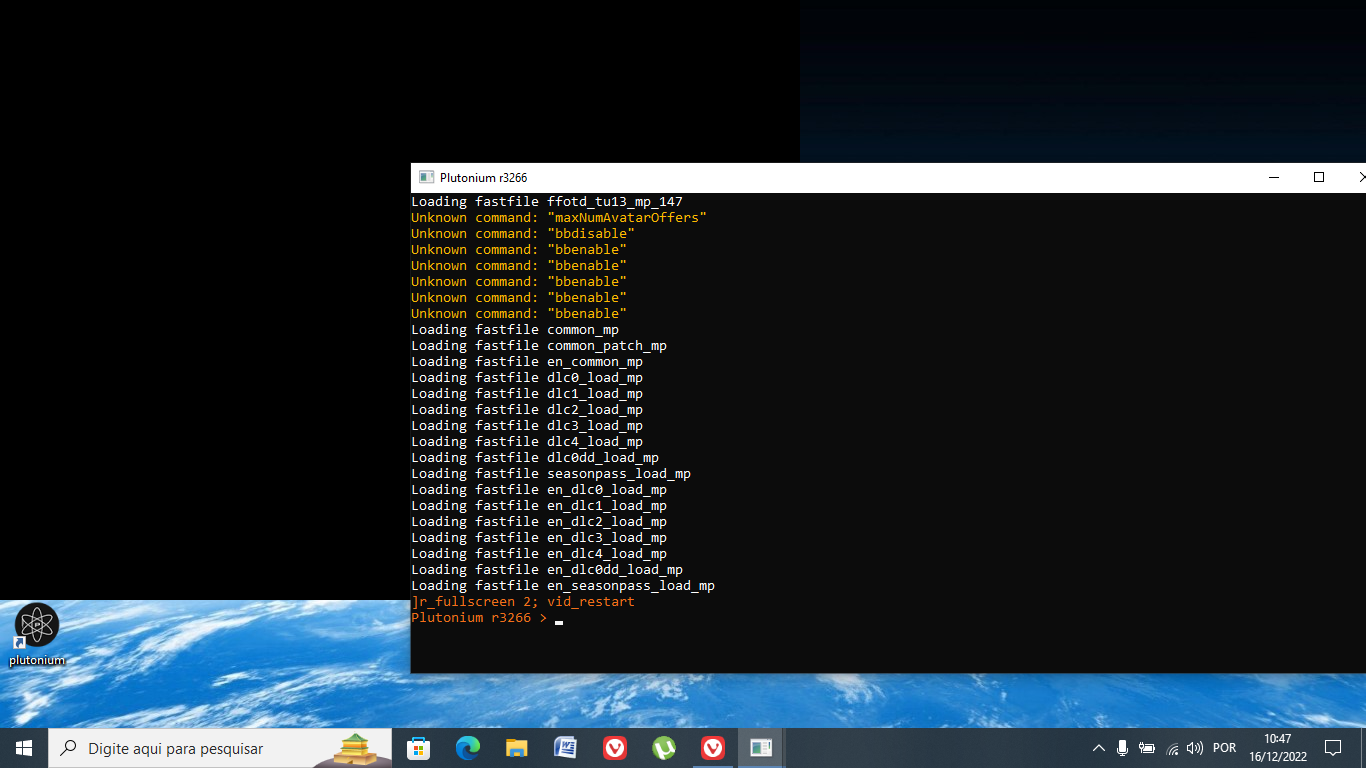1366x768 pixels.
Task: Click the line 'Loading fastfile common_mp'
Action: click(515, 330)
